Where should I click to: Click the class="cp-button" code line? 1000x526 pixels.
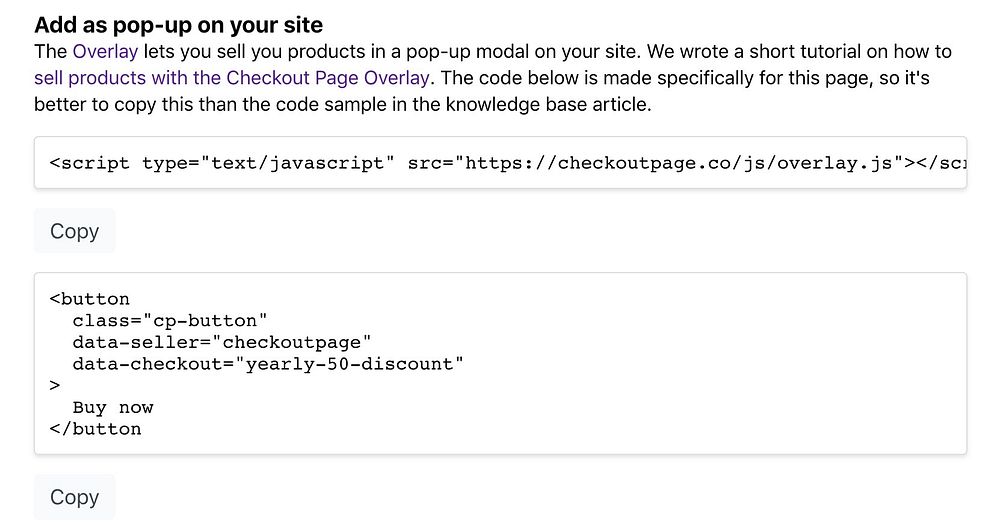169,320
